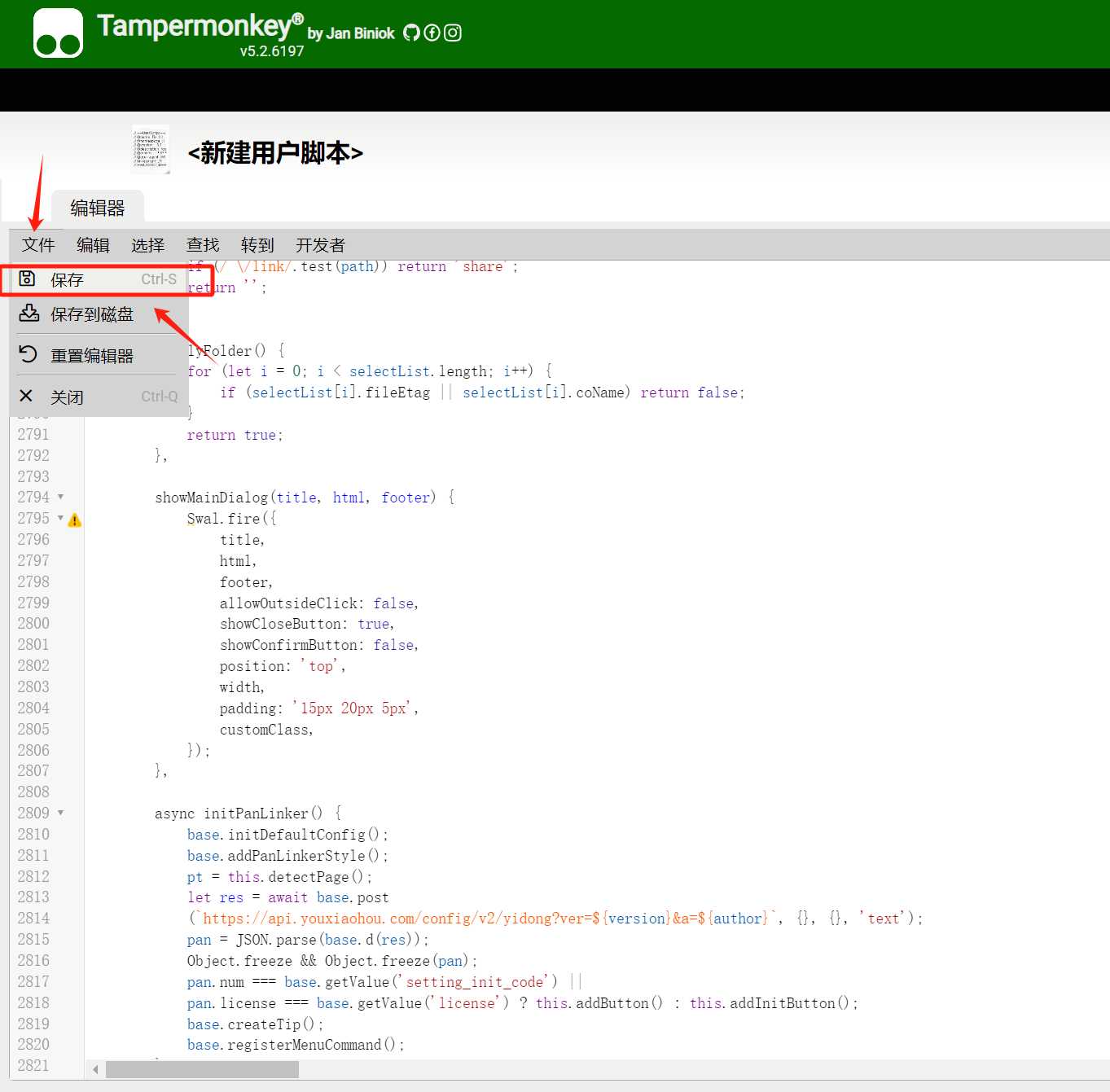Click line number 2814 in gutter
Image resolution: width=1110 pixels, height=1092 pixels.
33,918
